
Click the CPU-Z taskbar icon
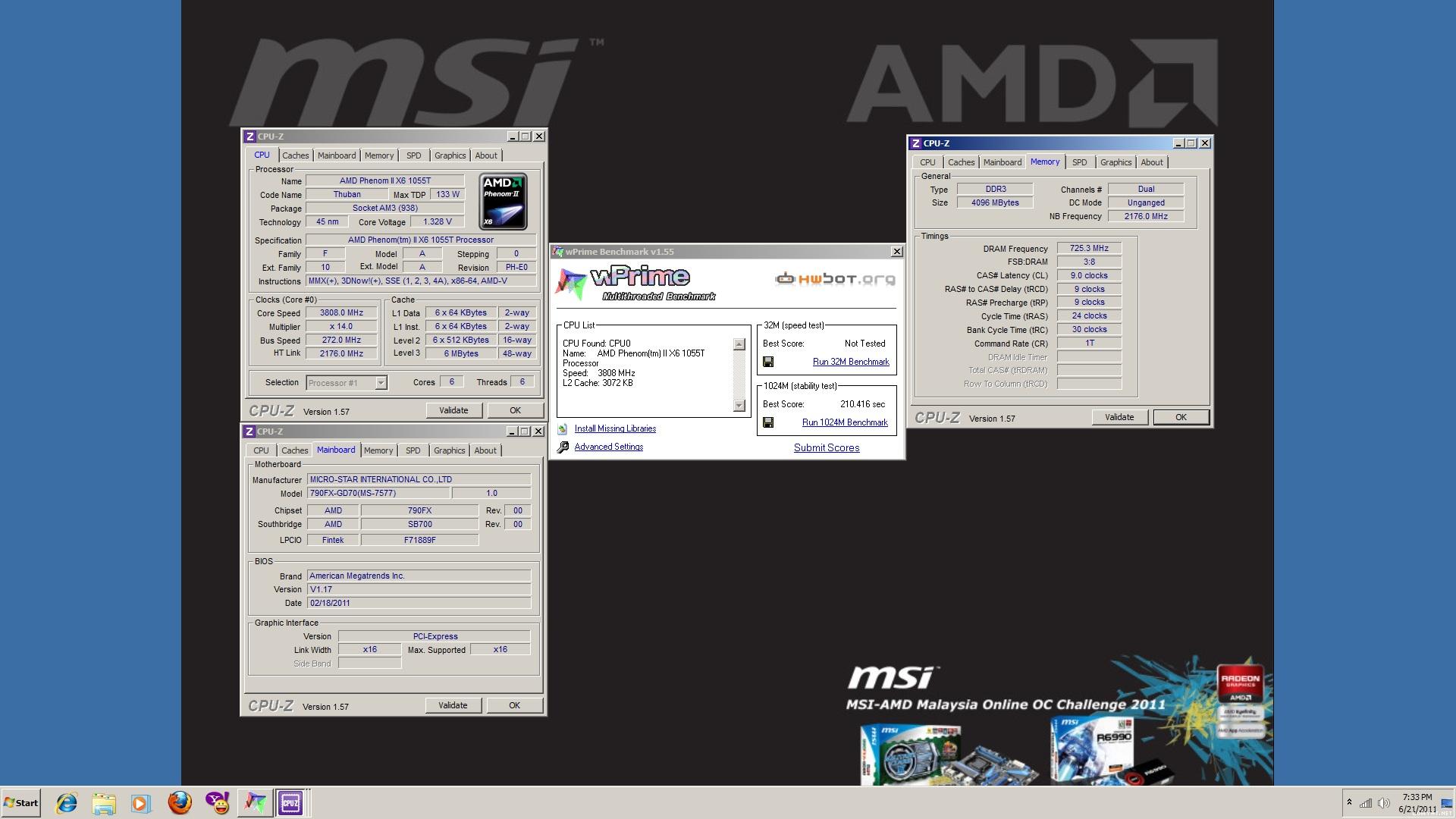pyautogui.click(x=290, y=802)
